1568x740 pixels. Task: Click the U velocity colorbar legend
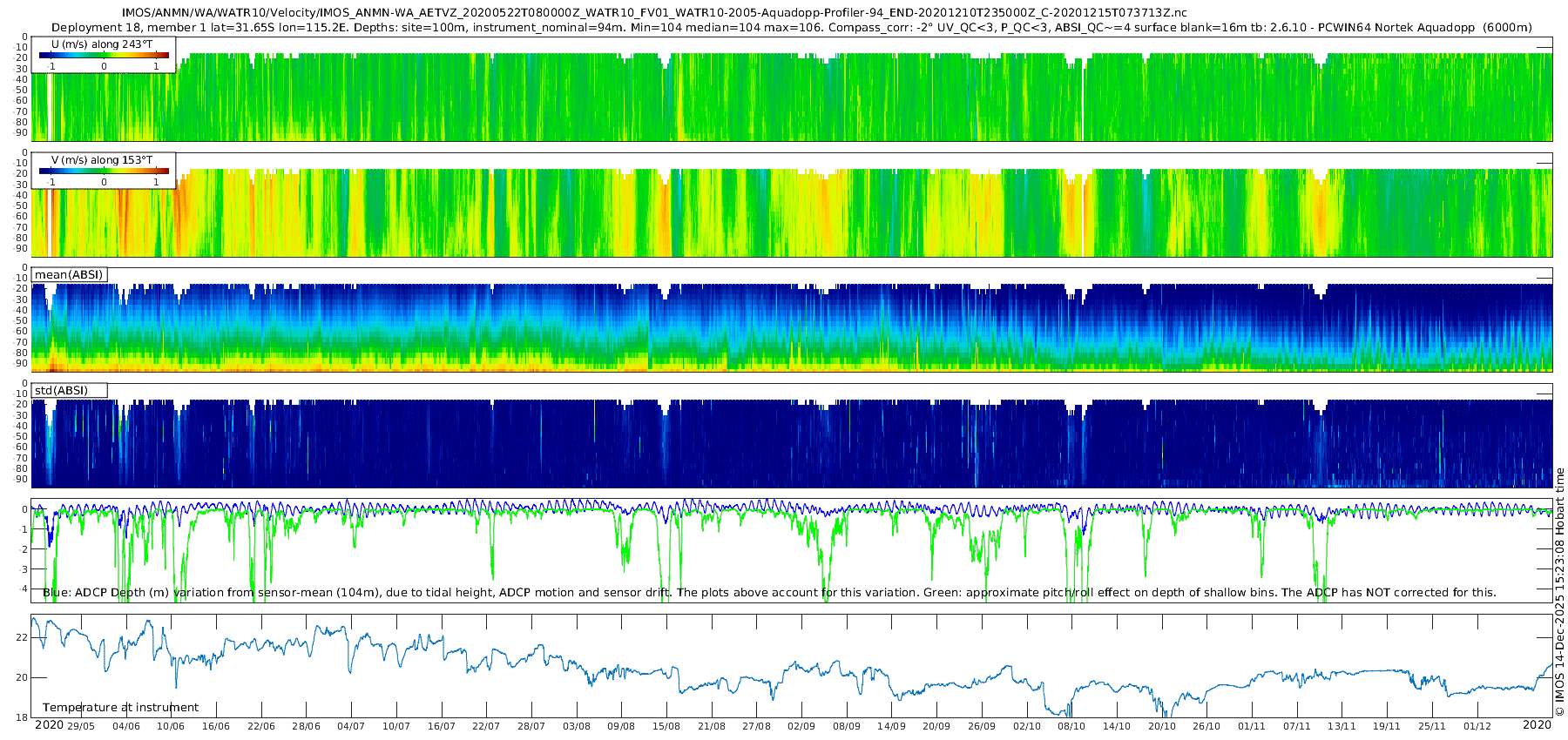click(104, 55)
